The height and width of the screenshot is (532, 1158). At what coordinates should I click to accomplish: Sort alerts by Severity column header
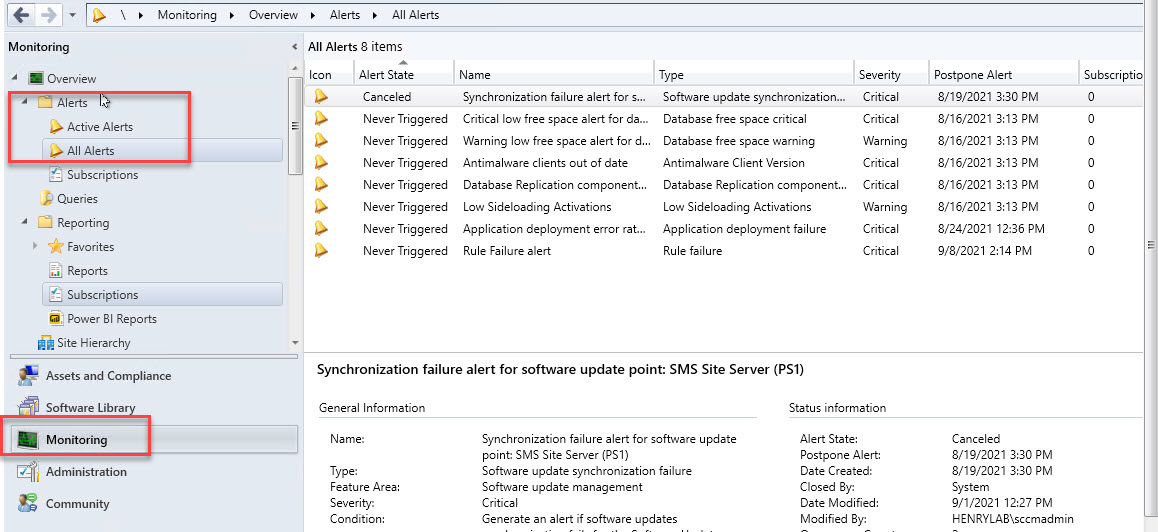tap(879, 75)
